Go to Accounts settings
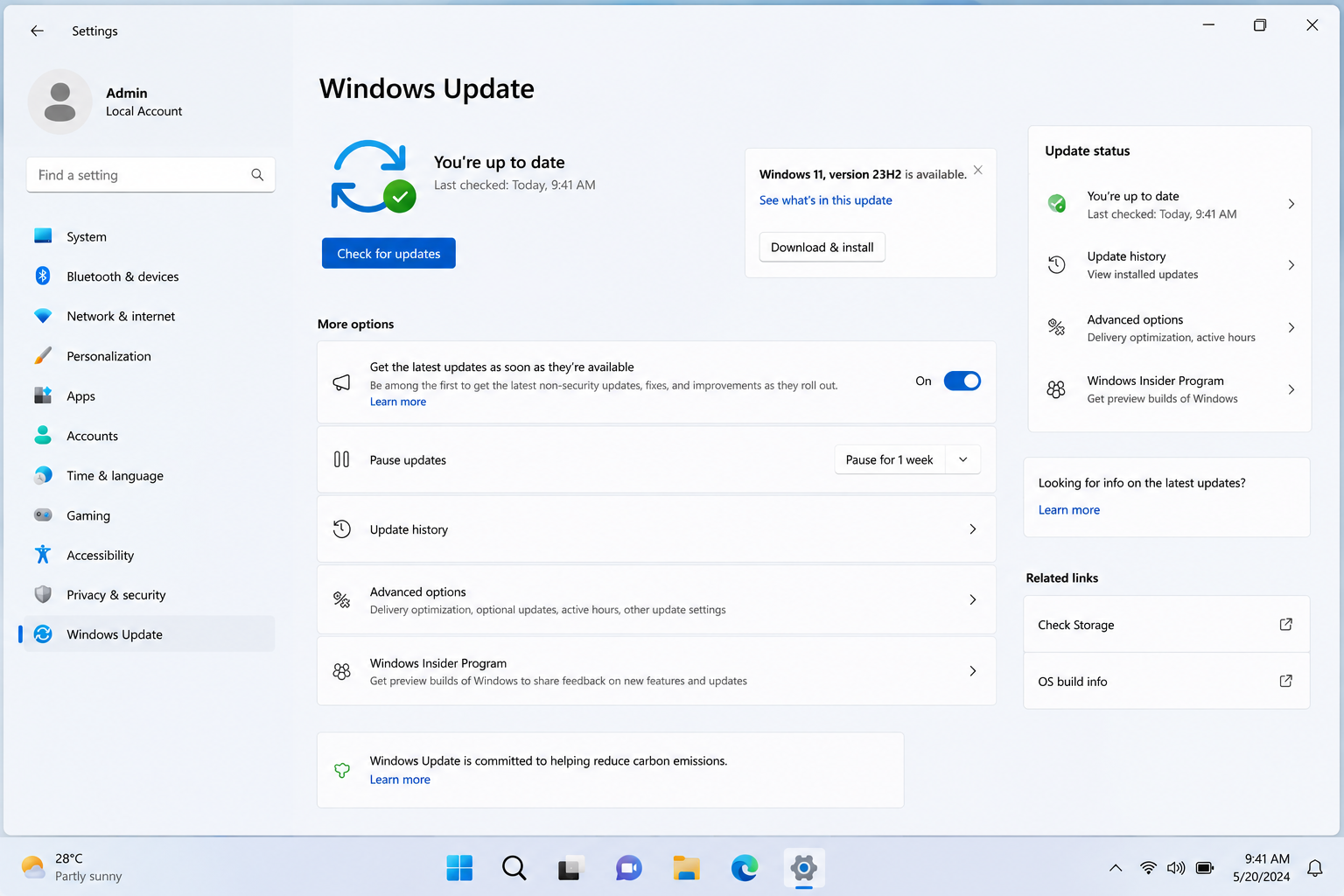This screenshot has height=896, width=1344. pyautogui.click(x=147, y=436)
